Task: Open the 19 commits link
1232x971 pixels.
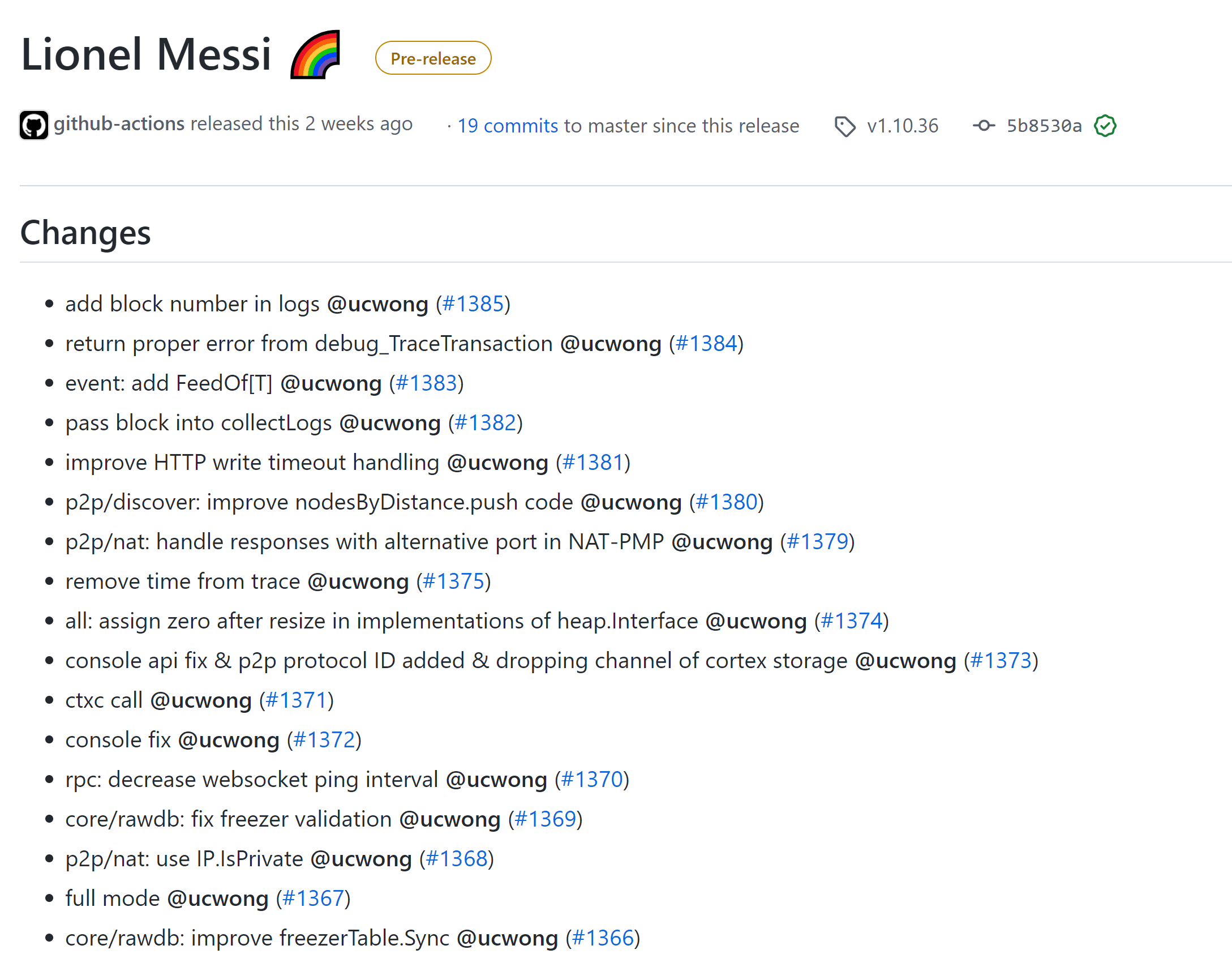Action: point(508,126)
